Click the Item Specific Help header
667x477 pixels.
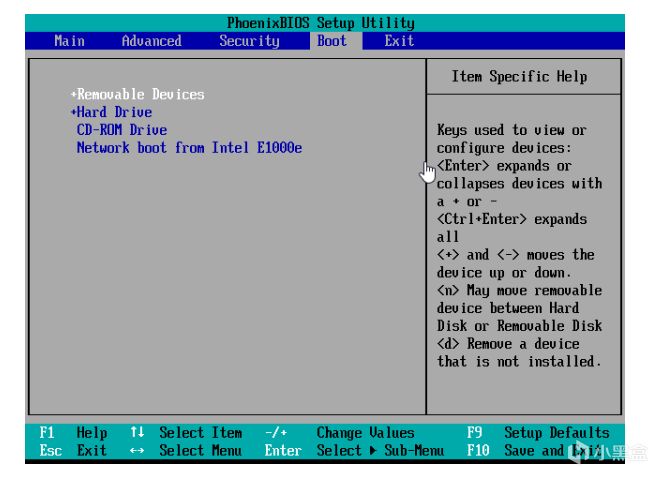click(519, 77)
